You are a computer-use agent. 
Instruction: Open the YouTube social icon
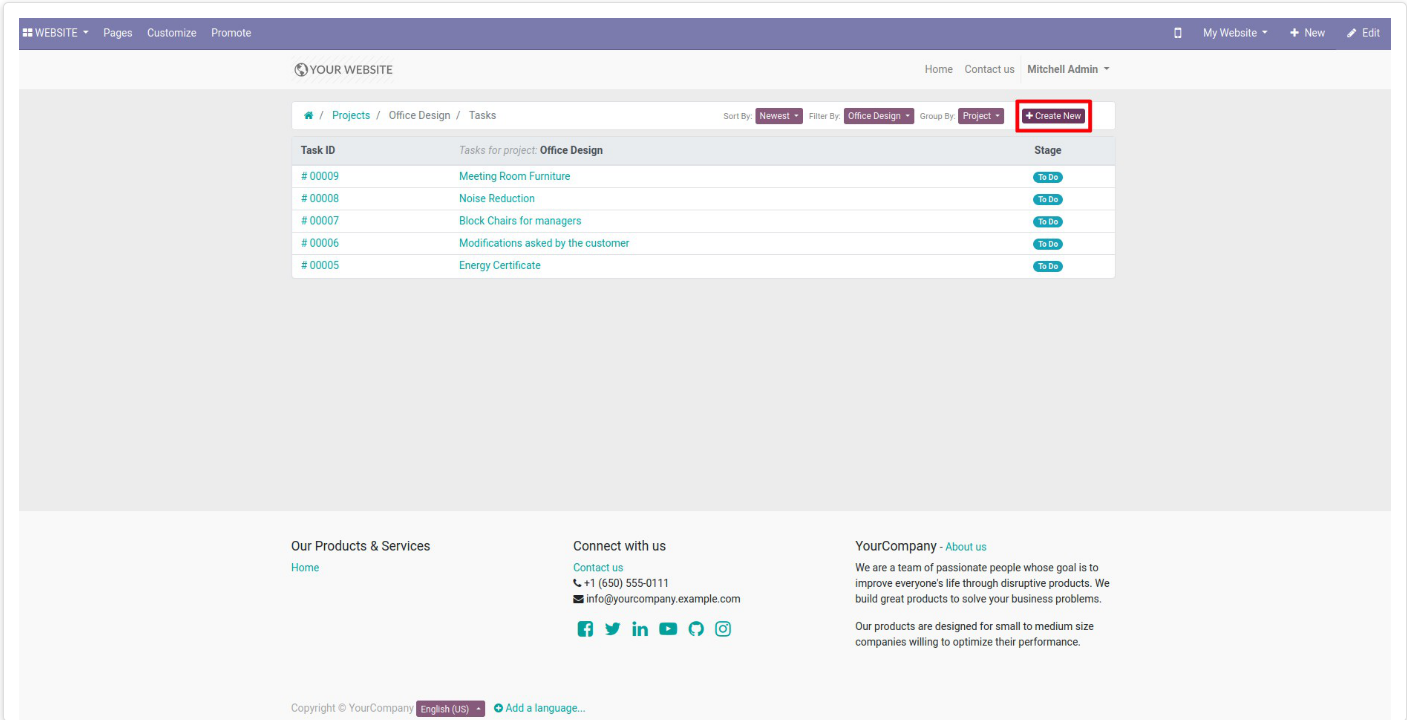(x=668, y=629)
